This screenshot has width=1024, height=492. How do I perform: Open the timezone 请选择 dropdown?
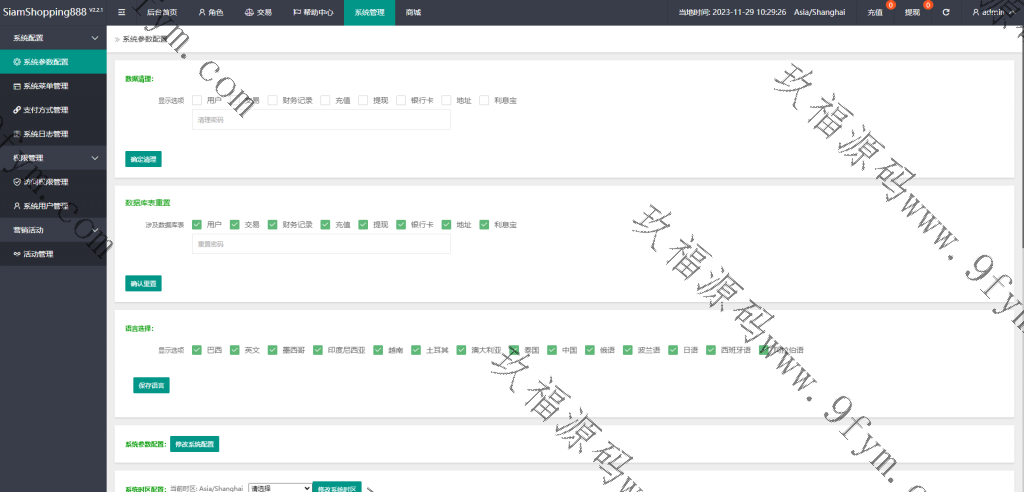279,488
